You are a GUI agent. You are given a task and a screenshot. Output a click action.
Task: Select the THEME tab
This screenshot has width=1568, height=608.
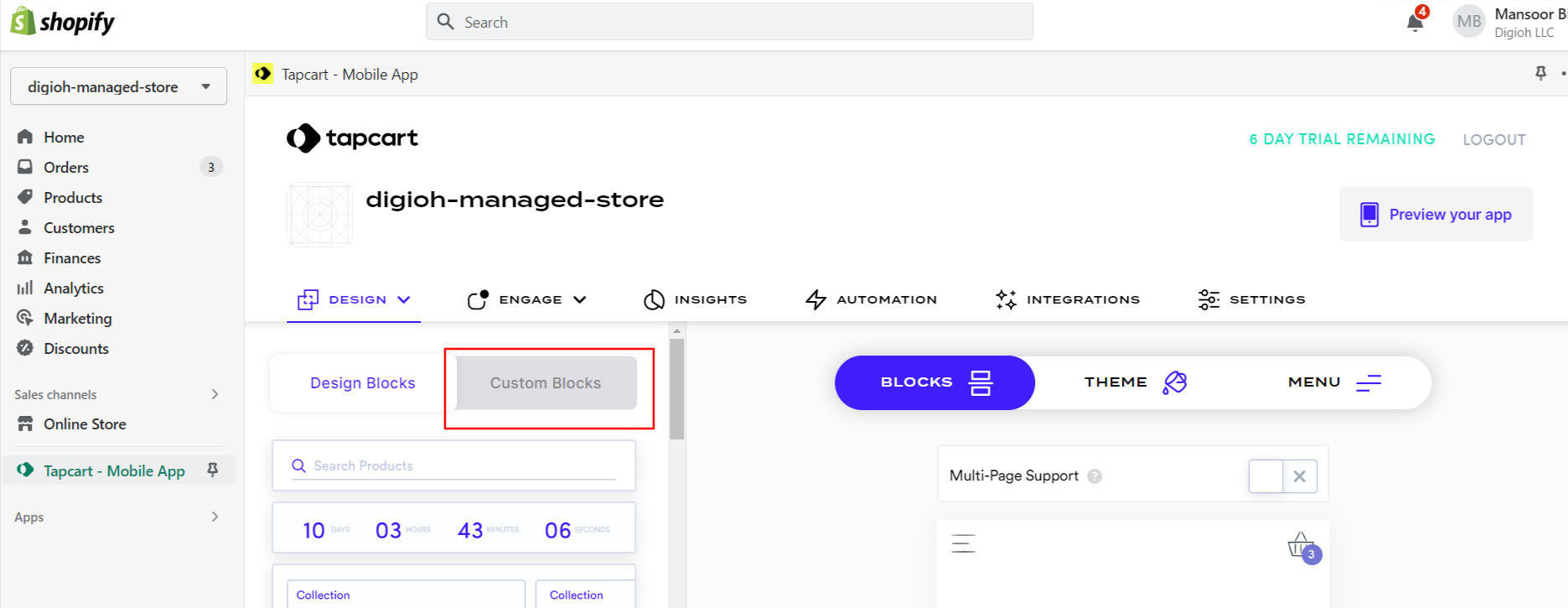tap(1135, 382)
